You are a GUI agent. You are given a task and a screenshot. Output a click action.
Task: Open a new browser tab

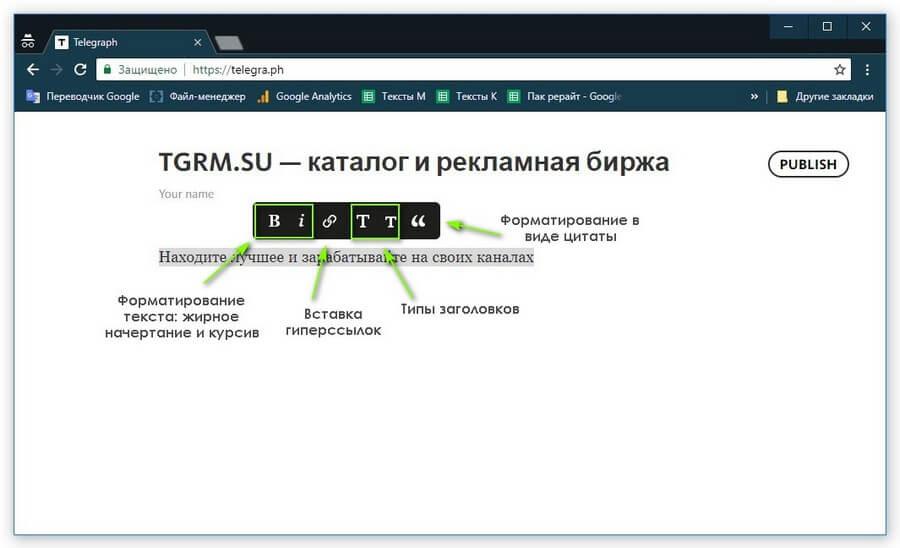tap(228, 43)
